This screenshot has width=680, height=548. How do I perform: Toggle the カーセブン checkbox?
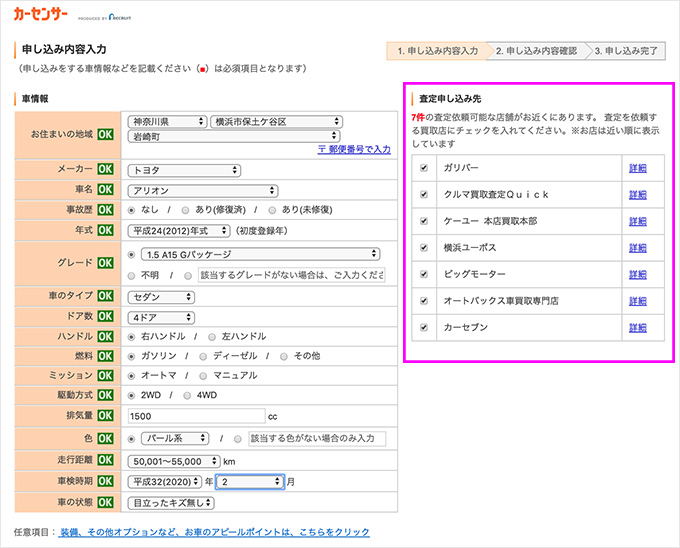tap(424, 327)
